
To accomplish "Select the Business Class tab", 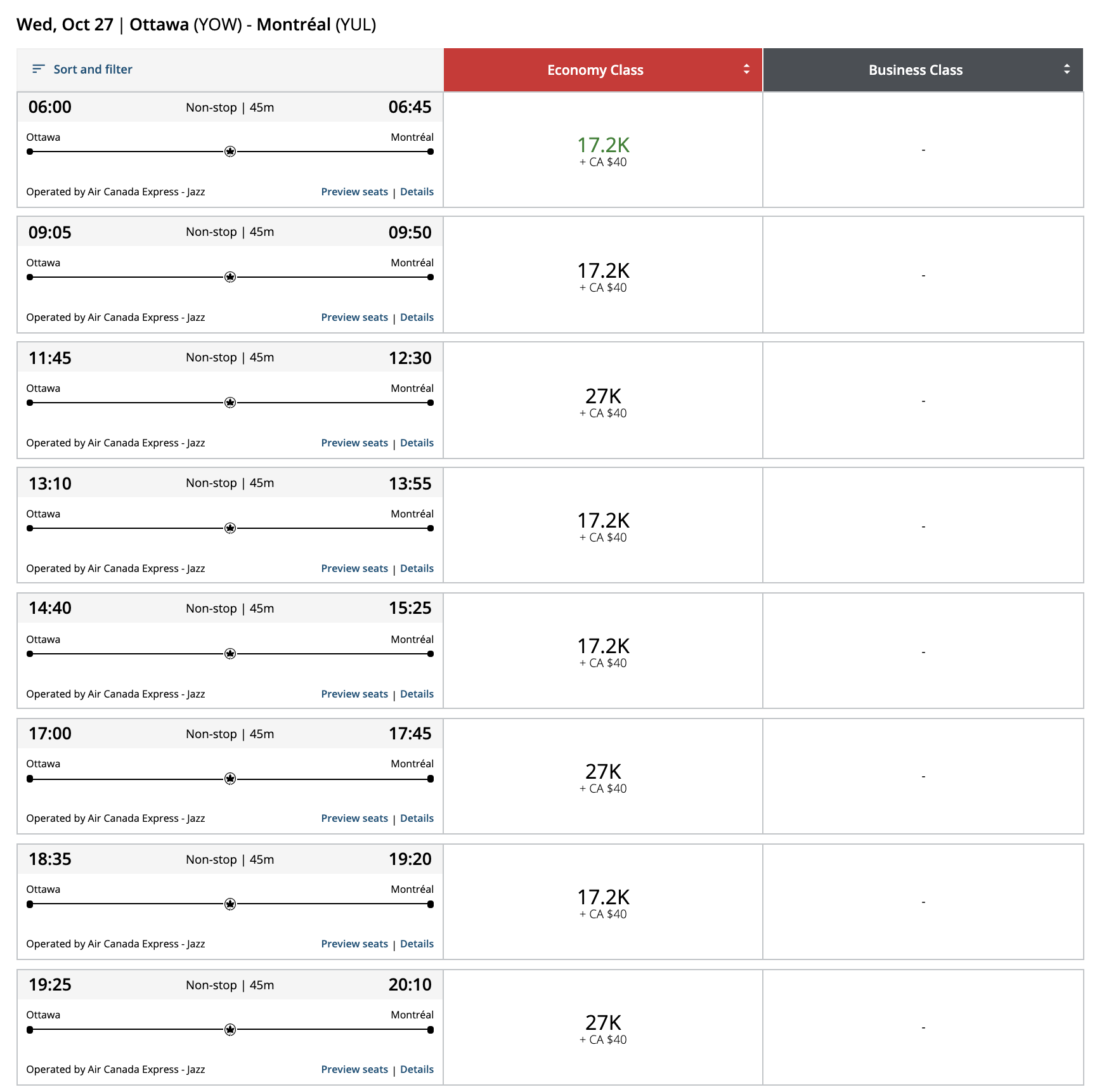I will click(x=915, y=70).
